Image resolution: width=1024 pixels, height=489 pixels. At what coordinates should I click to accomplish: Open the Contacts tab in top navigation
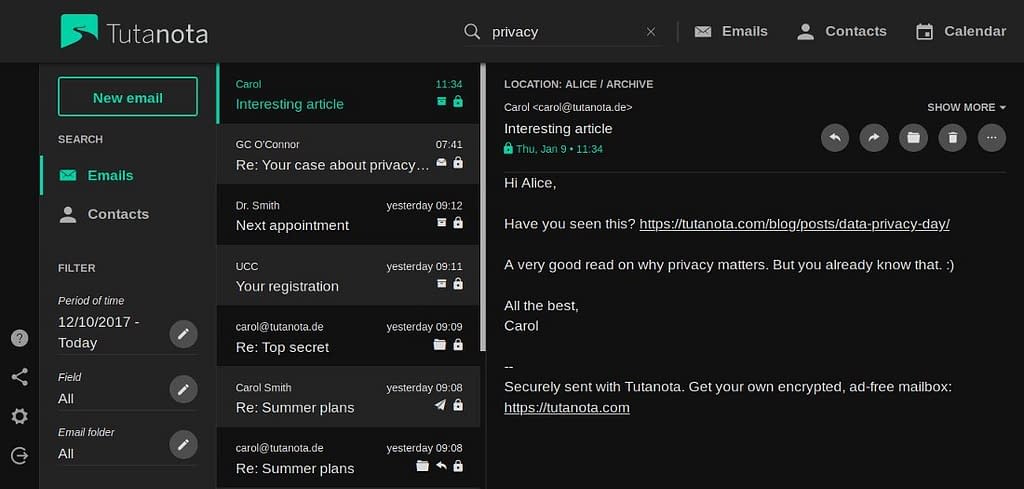(842, 31)
